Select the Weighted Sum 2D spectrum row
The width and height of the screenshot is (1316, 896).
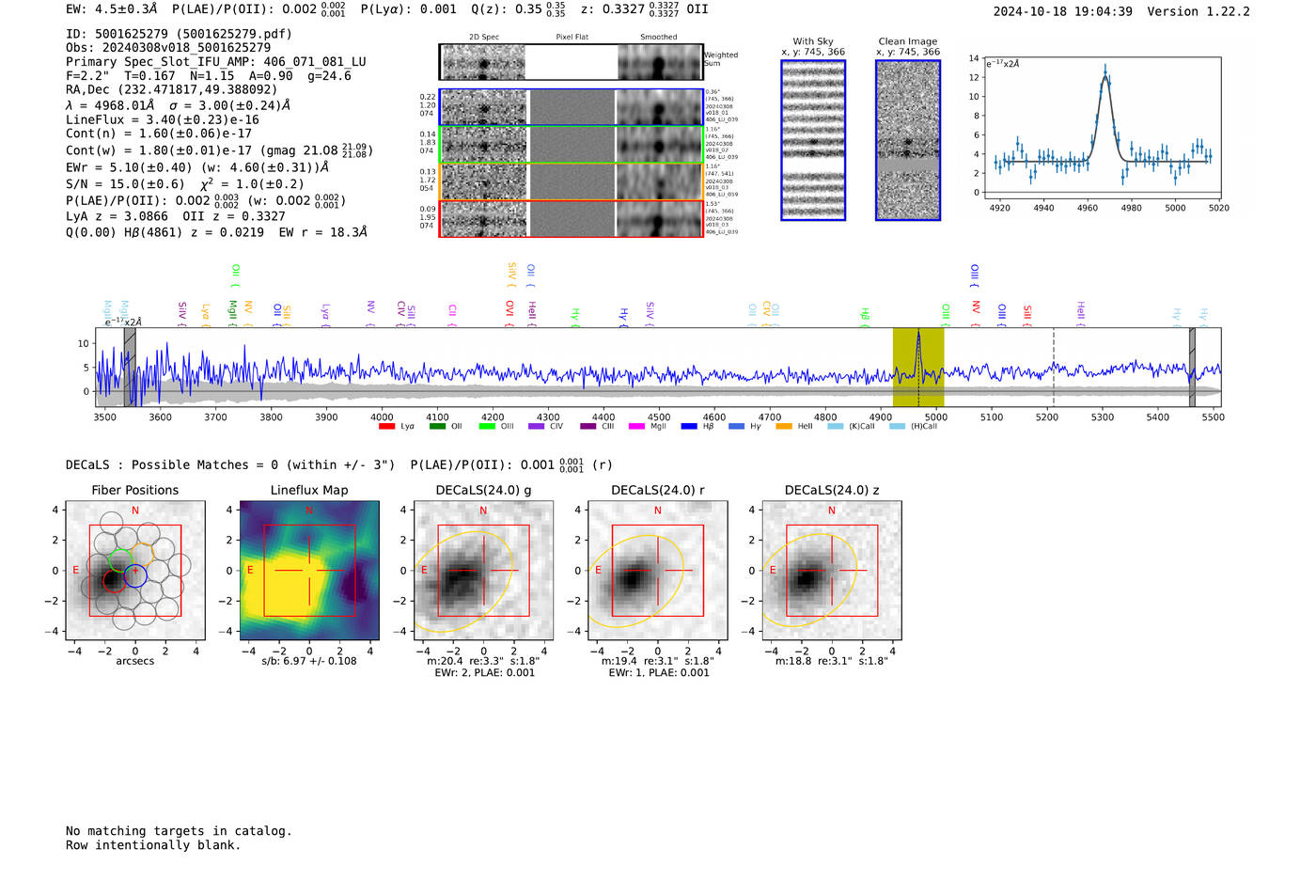click(x=571, y=62)
